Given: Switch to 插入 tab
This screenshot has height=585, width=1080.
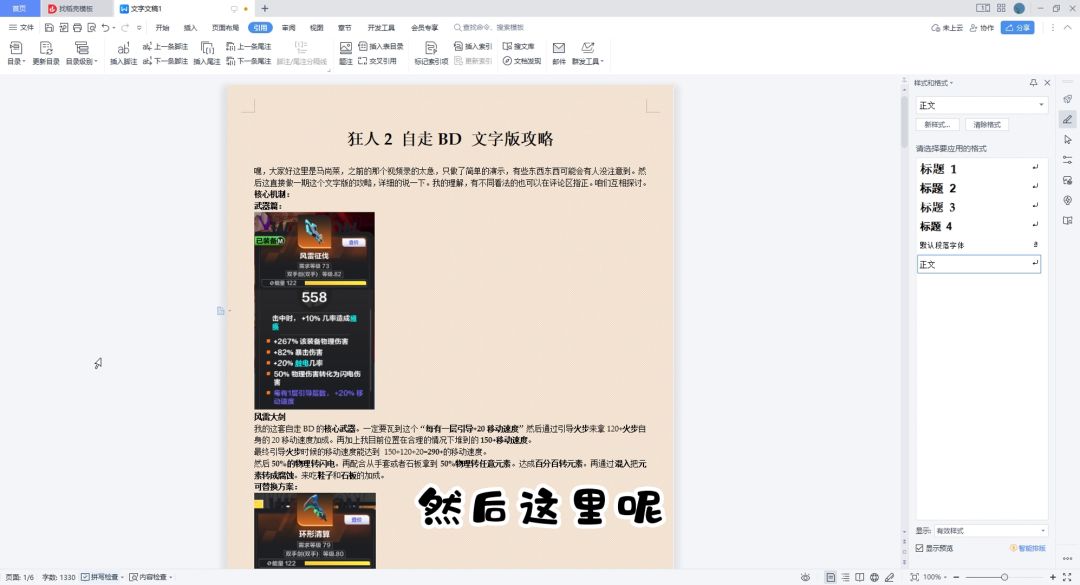Looking at the screenshot, I should click(x=191, y=28).
